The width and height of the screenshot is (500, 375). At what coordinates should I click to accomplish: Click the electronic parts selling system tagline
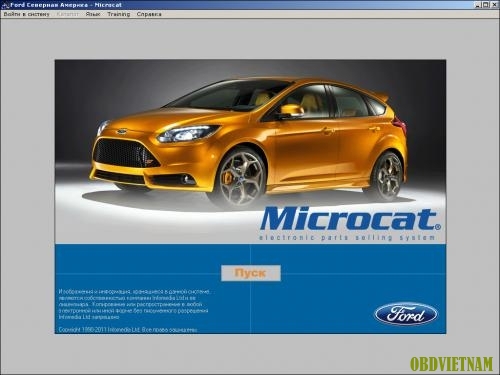click(347, 237)
